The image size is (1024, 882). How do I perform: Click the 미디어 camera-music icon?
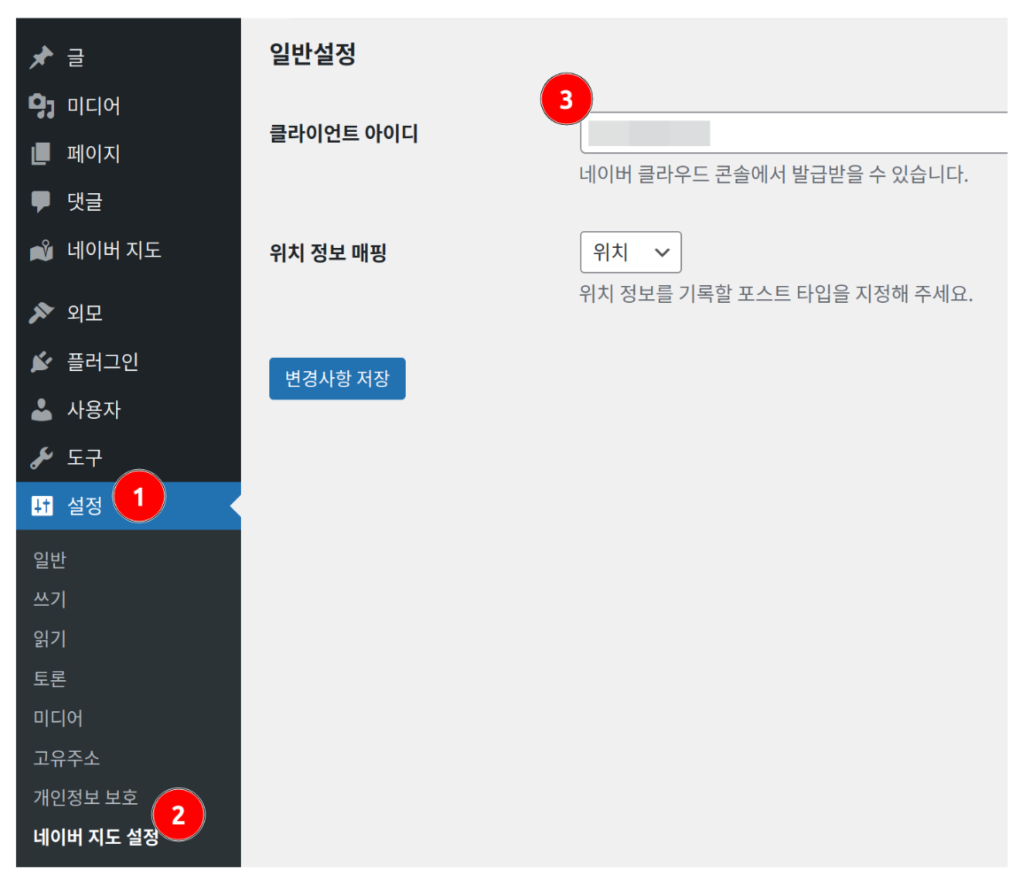click(x=41, y=106)
